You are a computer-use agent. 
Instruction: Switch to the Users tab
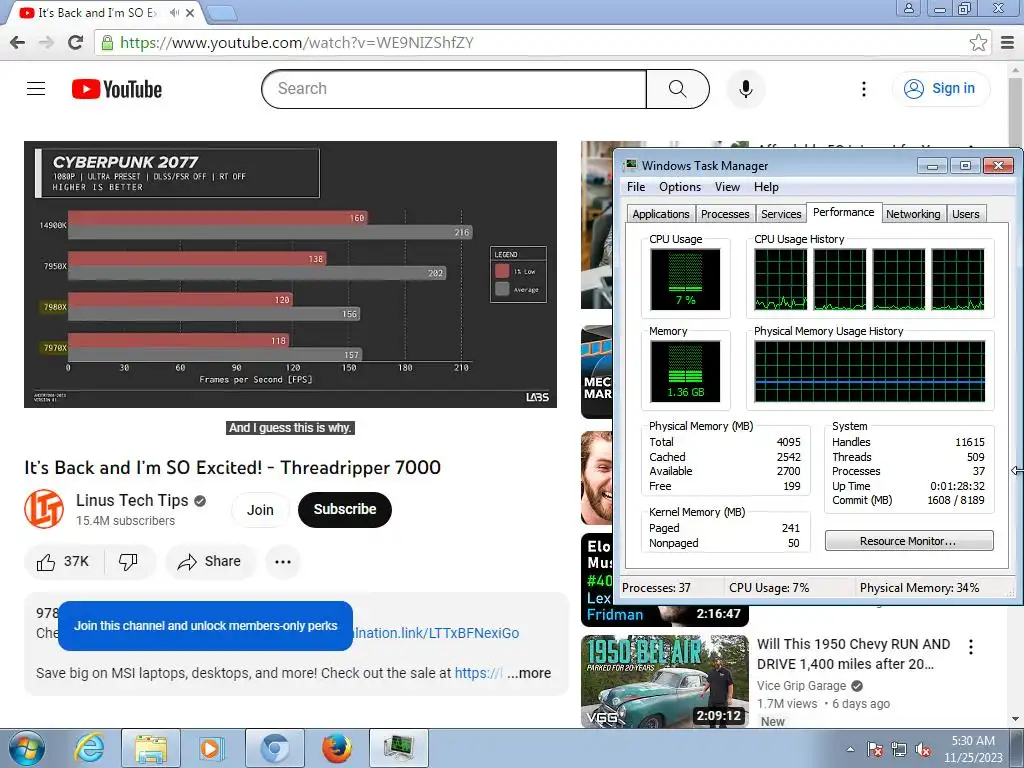[965, 214]
